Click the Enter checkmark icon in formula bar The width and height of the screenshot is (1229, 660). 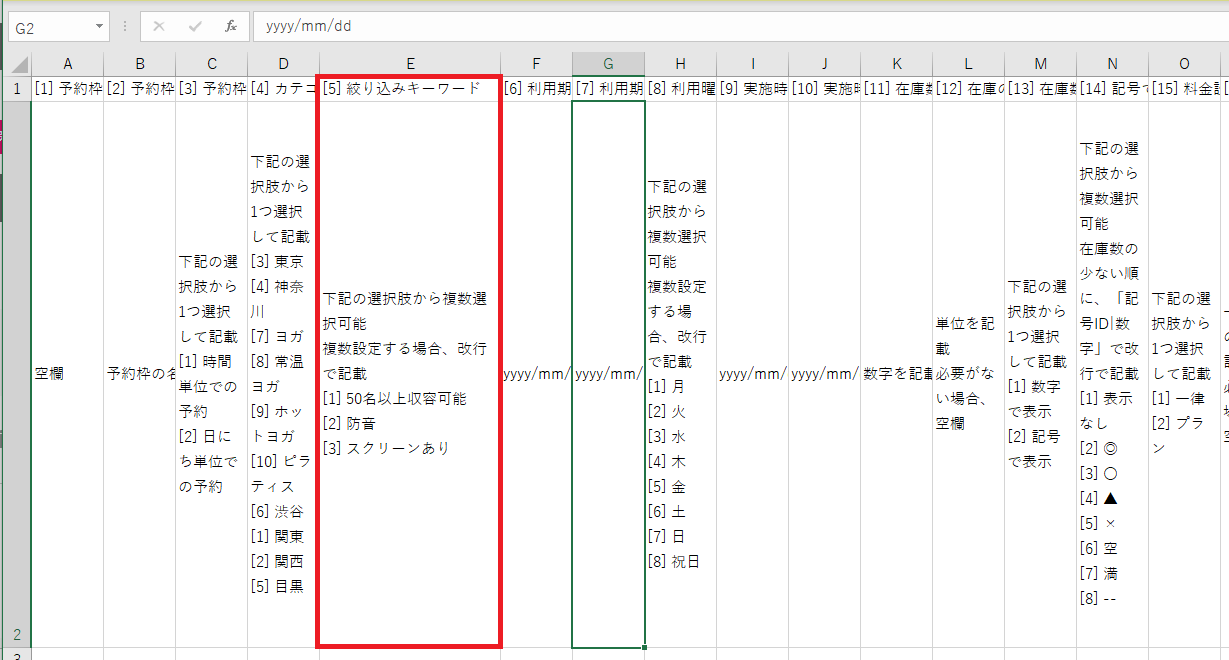195,27
